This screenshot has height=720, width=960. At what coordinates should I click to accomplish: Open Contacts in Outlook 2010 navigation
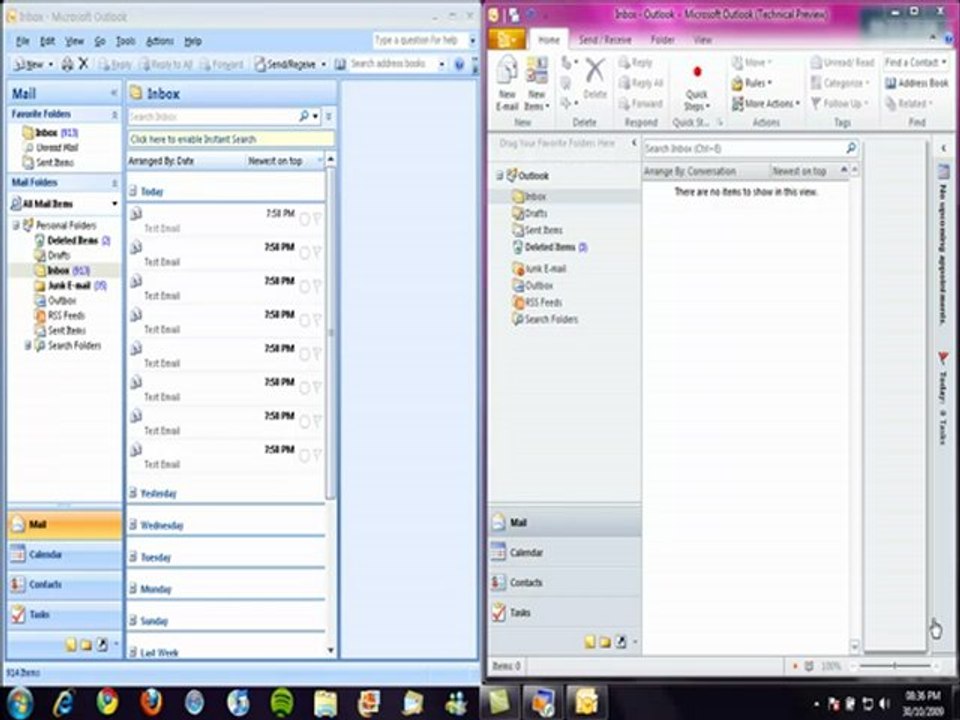(564, 582)
